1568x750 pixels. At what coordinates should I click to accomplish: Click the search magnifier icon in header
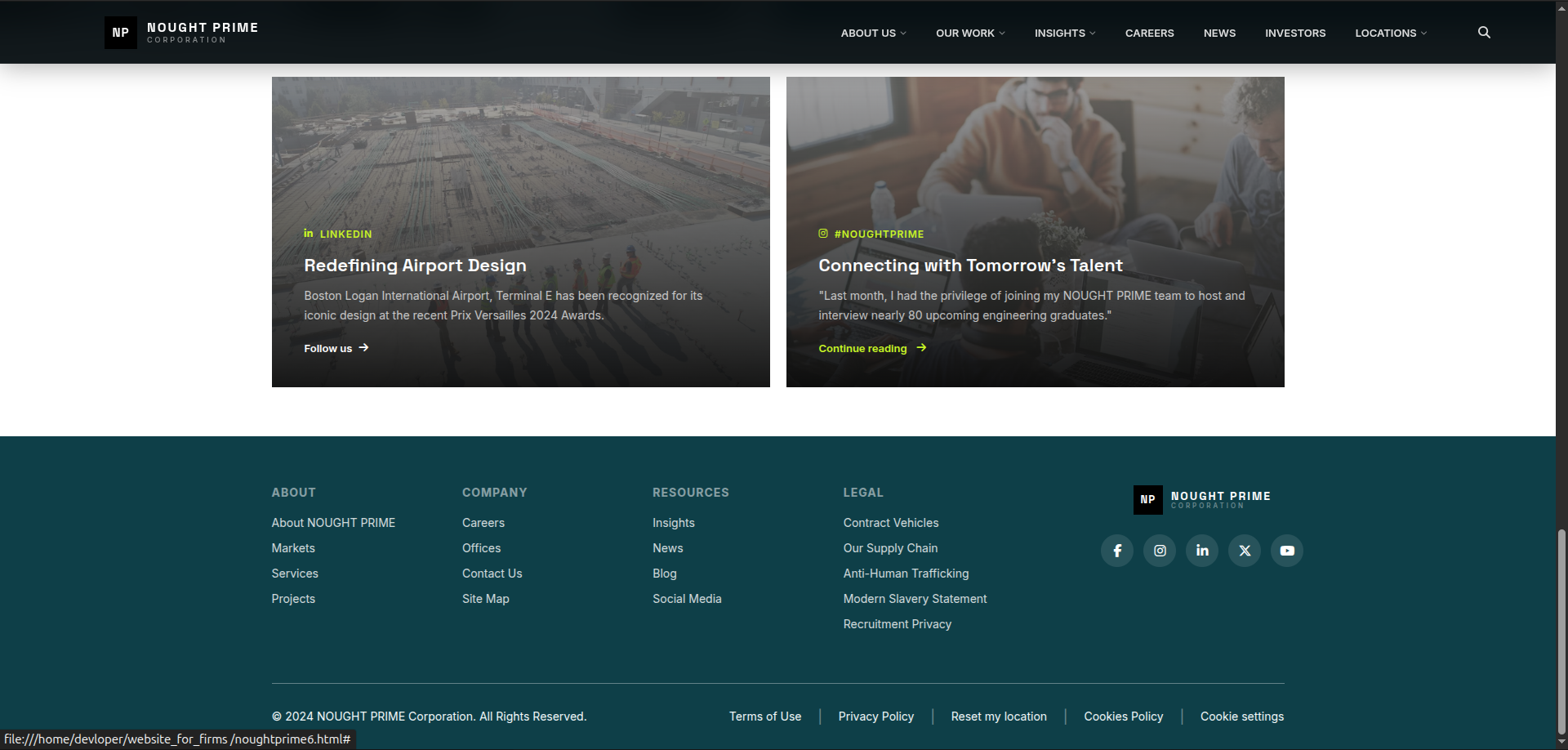[1484, 33]
